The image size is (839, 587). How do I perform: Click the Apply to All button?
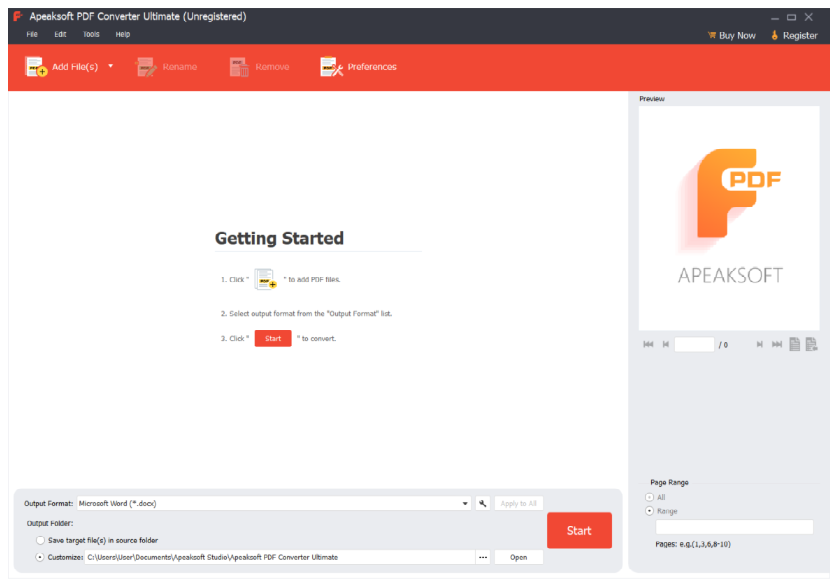[518, 504]
